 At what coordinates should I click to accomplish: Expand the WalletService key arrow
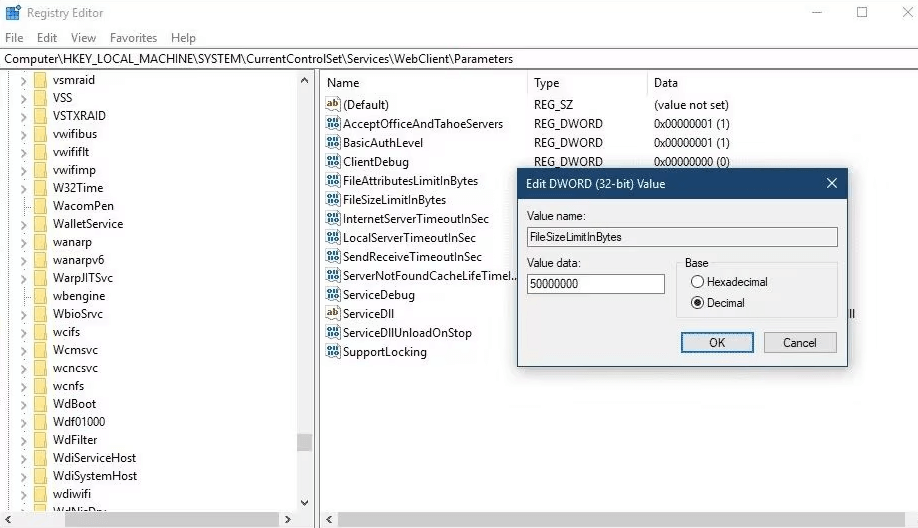[x=24, y=224]
